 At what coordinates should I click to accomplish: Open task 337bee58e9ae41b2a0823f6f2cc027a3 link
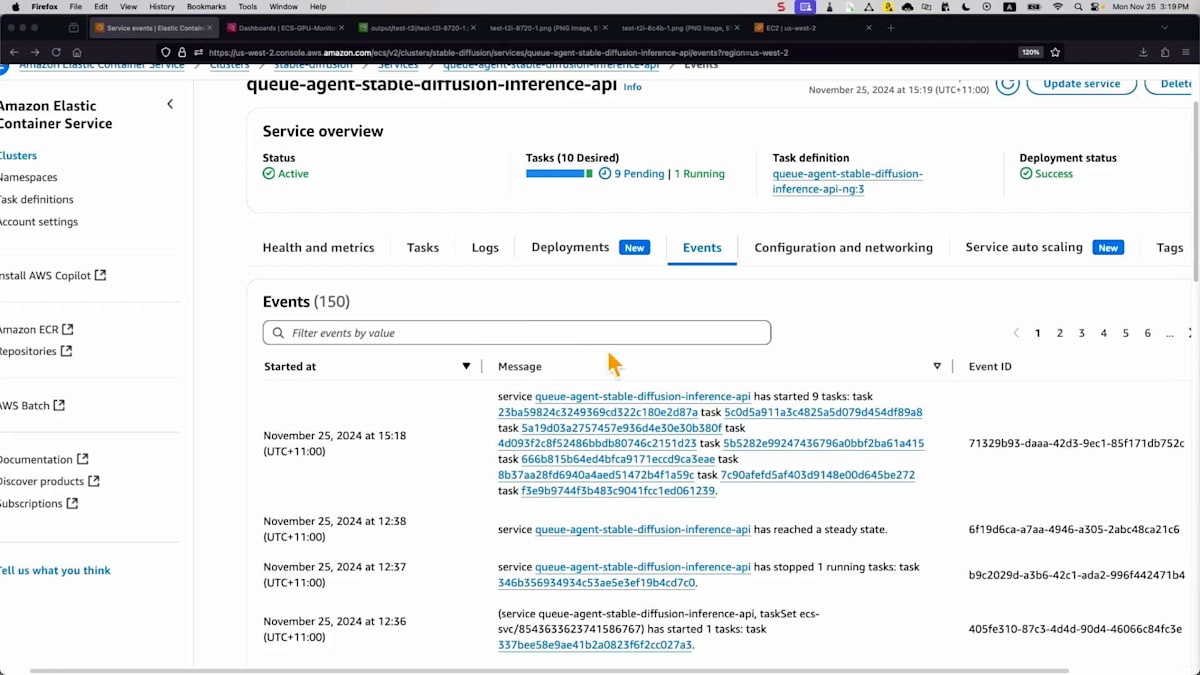pyautogui.click(x=595, y=645)
